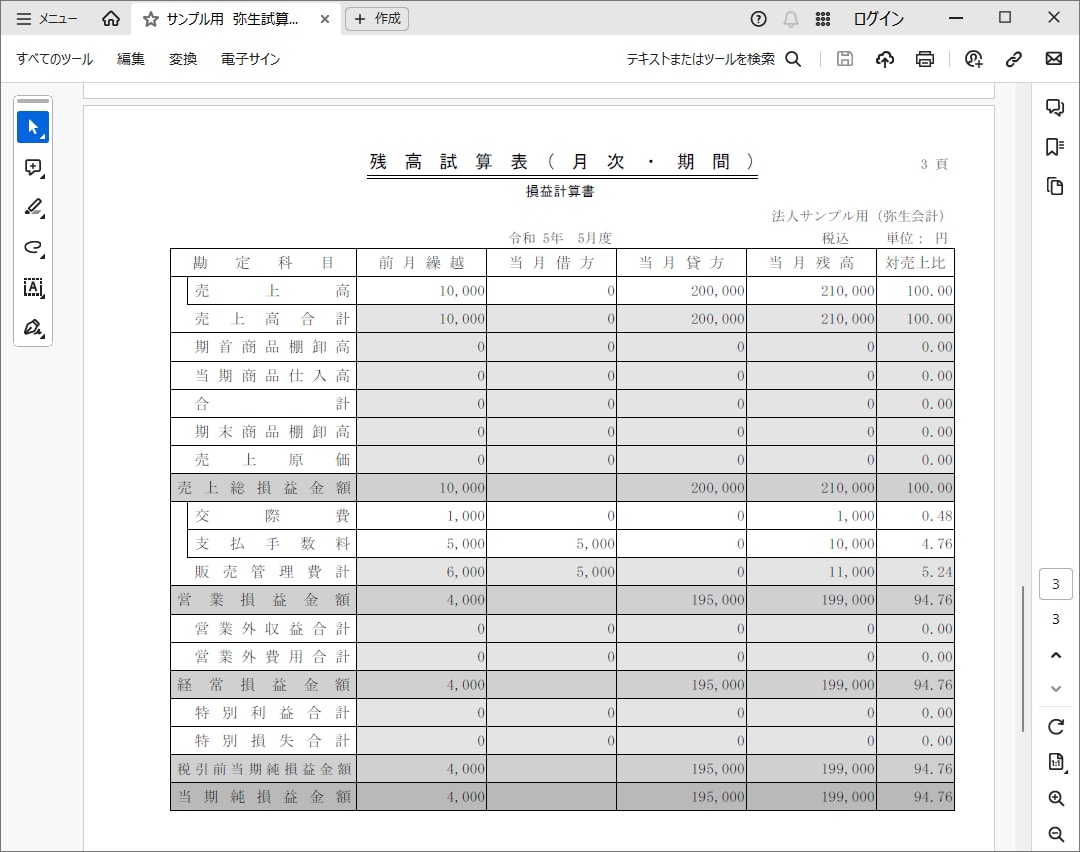
Task: Click the 当期純損益金額 row label
Action: [264, 797]
